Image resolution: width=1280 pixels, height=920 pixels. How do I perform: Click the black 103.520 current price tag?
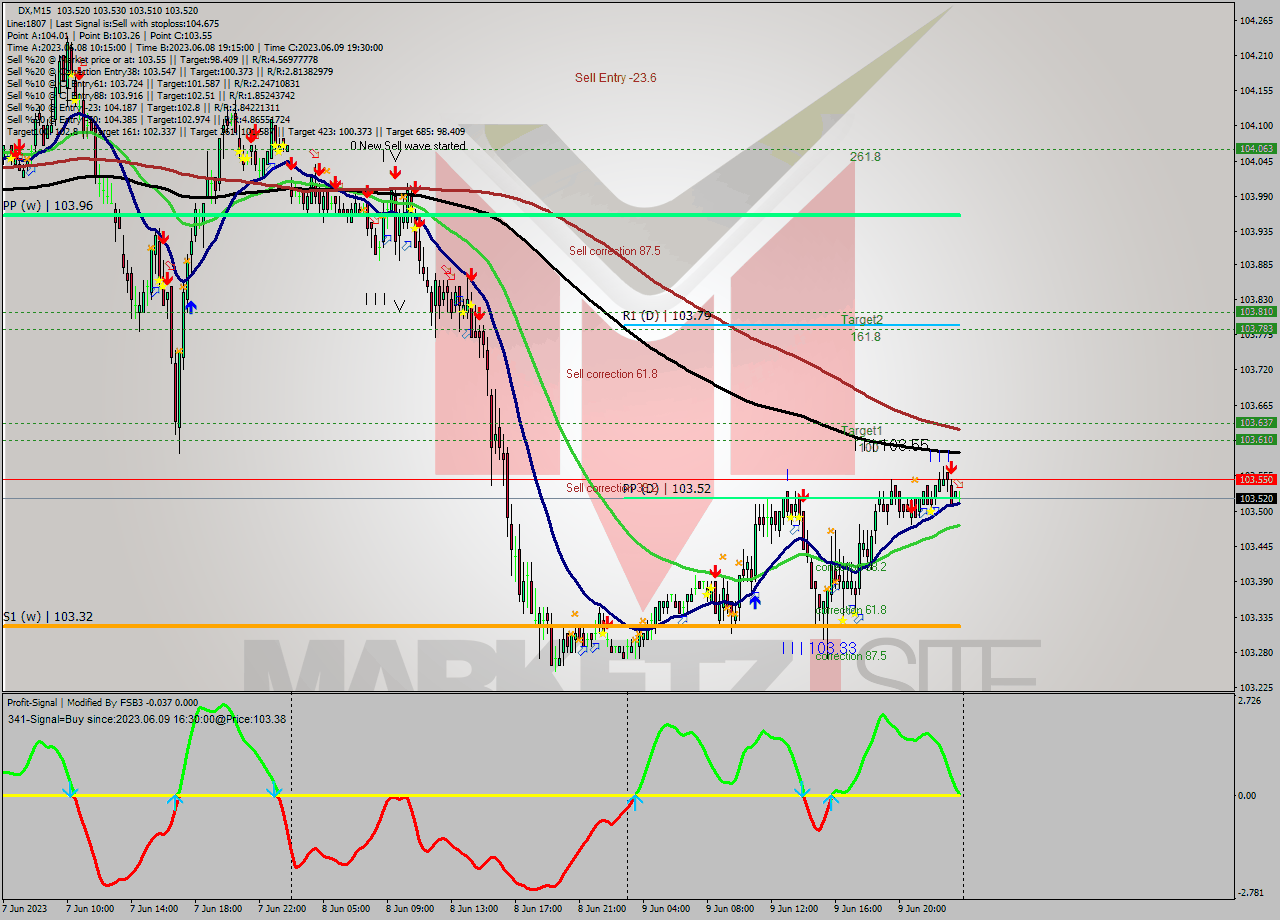coord(1256,498)
